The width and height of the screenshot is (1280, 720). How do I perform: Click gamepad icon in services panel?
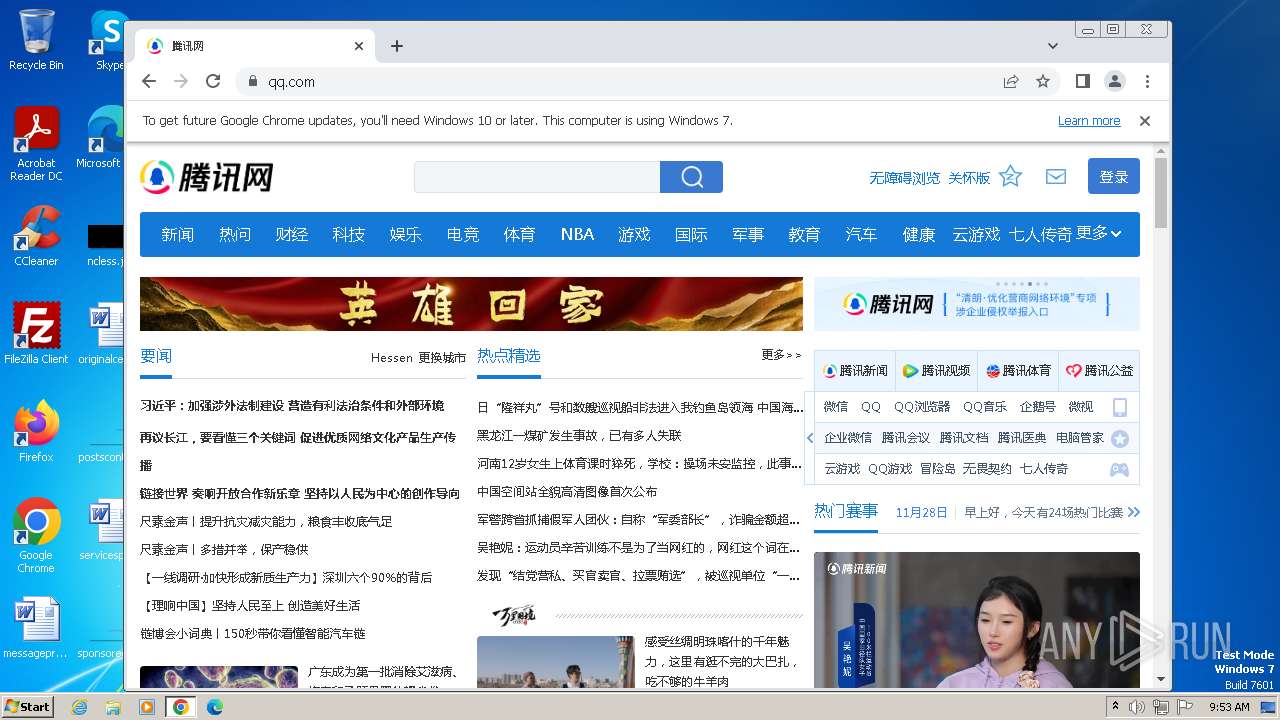point(1120,469)
